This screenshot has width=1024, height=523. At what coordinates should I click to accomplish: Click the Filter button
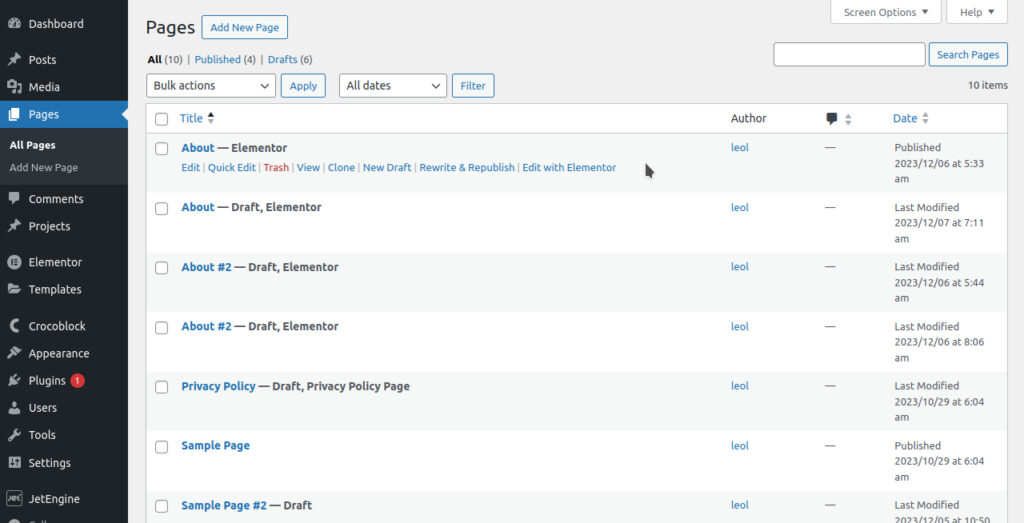[473, 86]
